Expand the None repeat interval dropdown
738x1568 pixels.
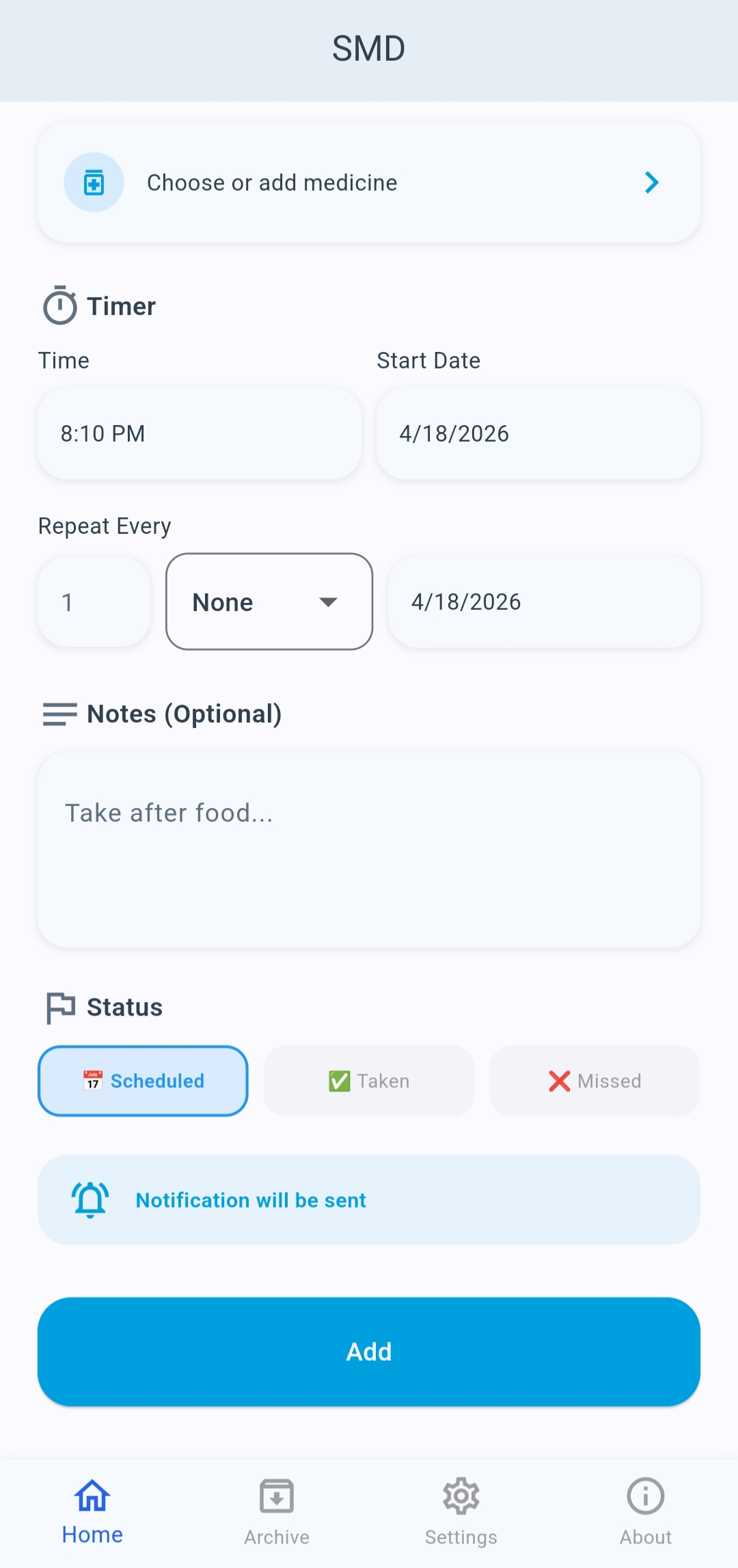[269, 601]
